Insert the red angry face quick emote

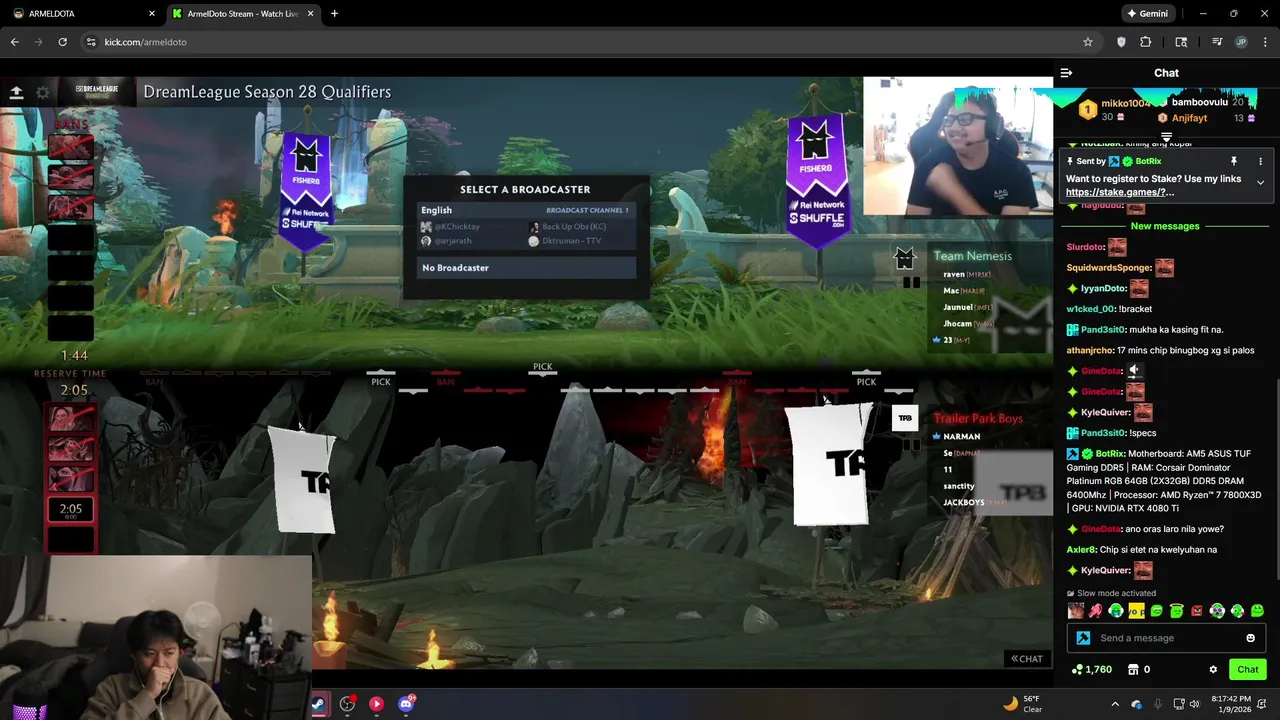pyautogui.click(x=1196, y=611)
